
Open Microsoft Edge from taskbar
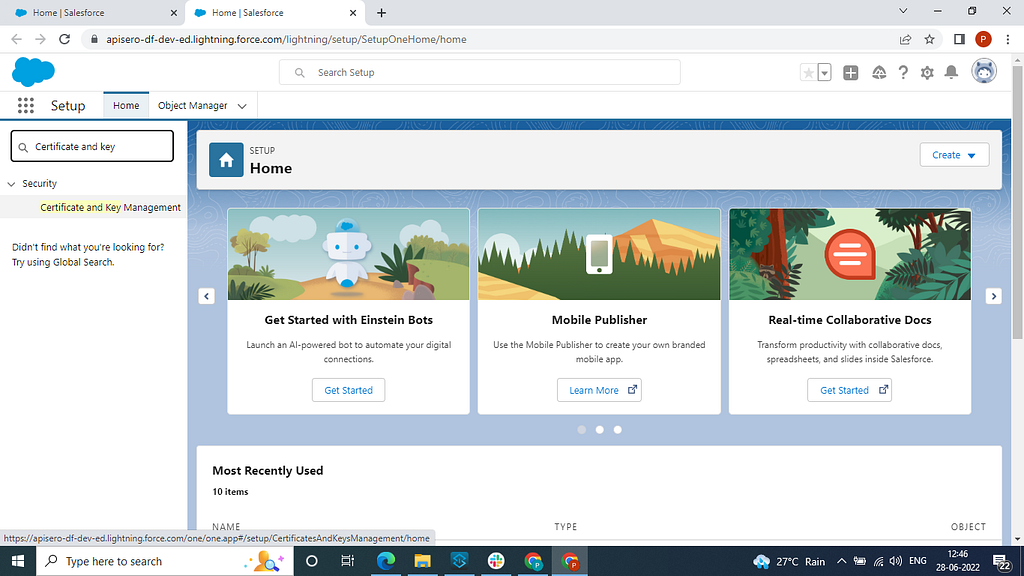click(386, 561)
